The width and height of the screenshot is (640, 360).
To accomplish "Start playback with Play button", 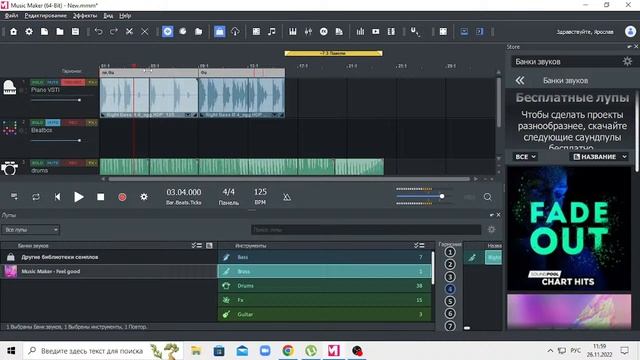I will (79, 197).
